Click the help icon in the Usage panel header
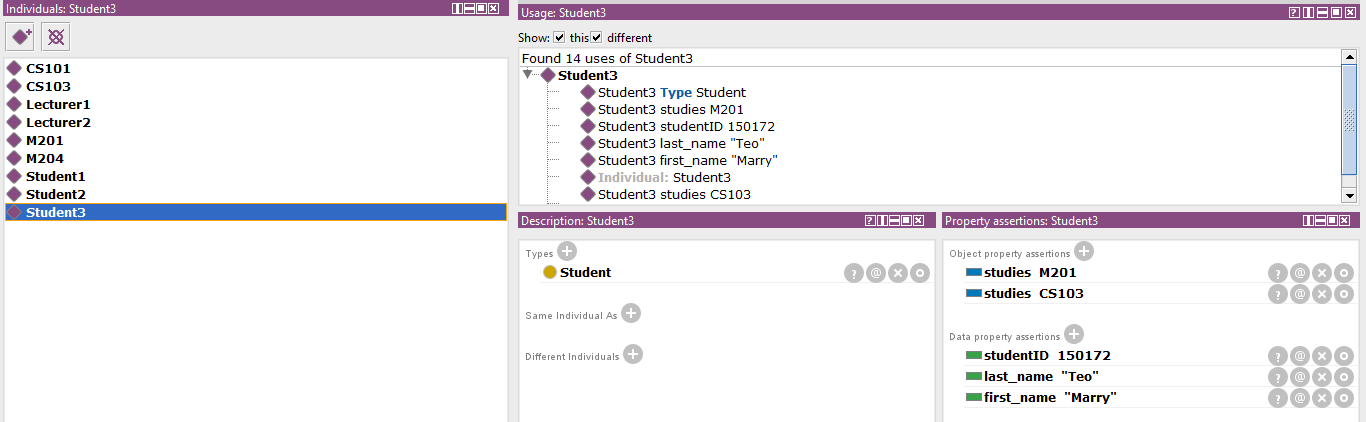1366x422 pixels. click(x=1294, y=12)
